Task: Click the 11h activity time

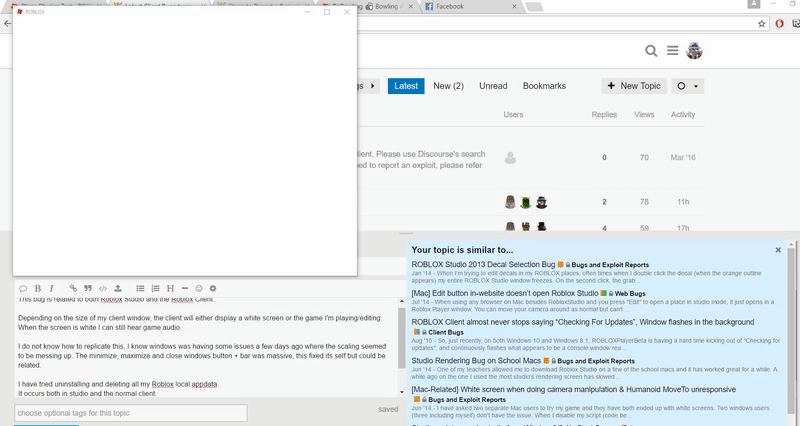Action: [683, 202]
